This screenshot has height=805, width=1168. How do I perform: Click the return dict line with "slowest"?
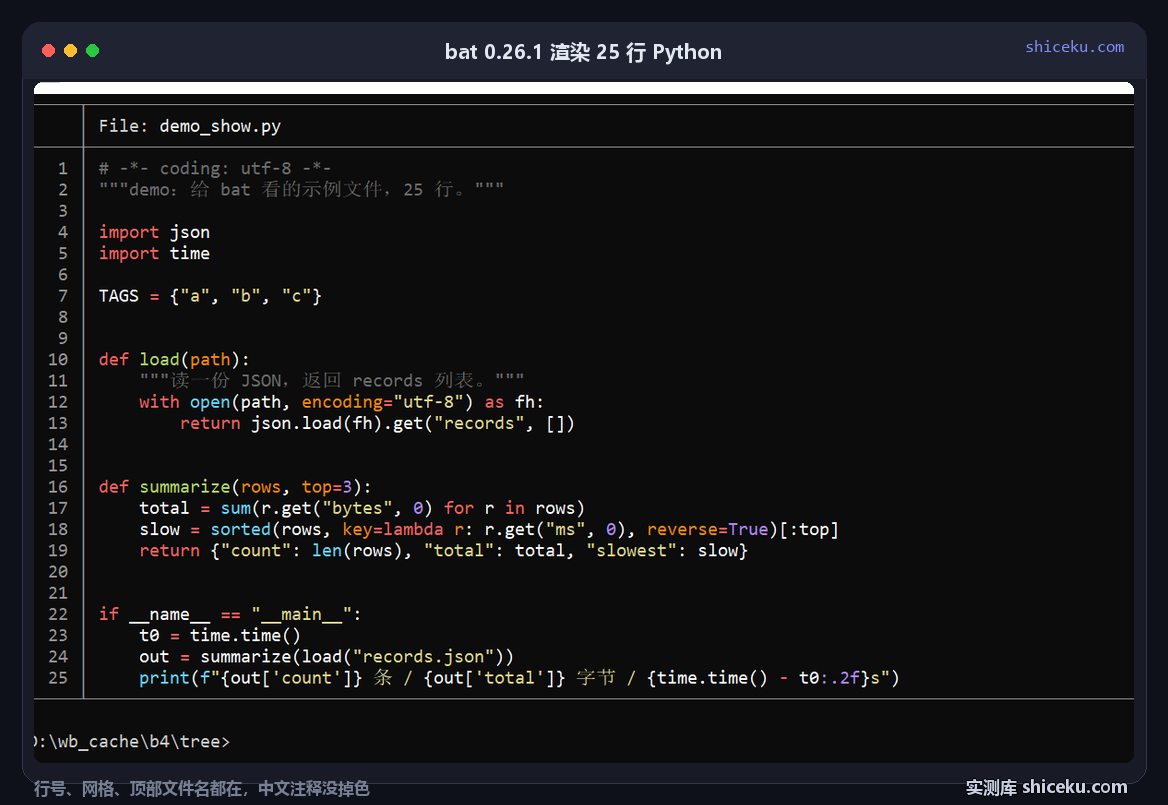[443, 550]
